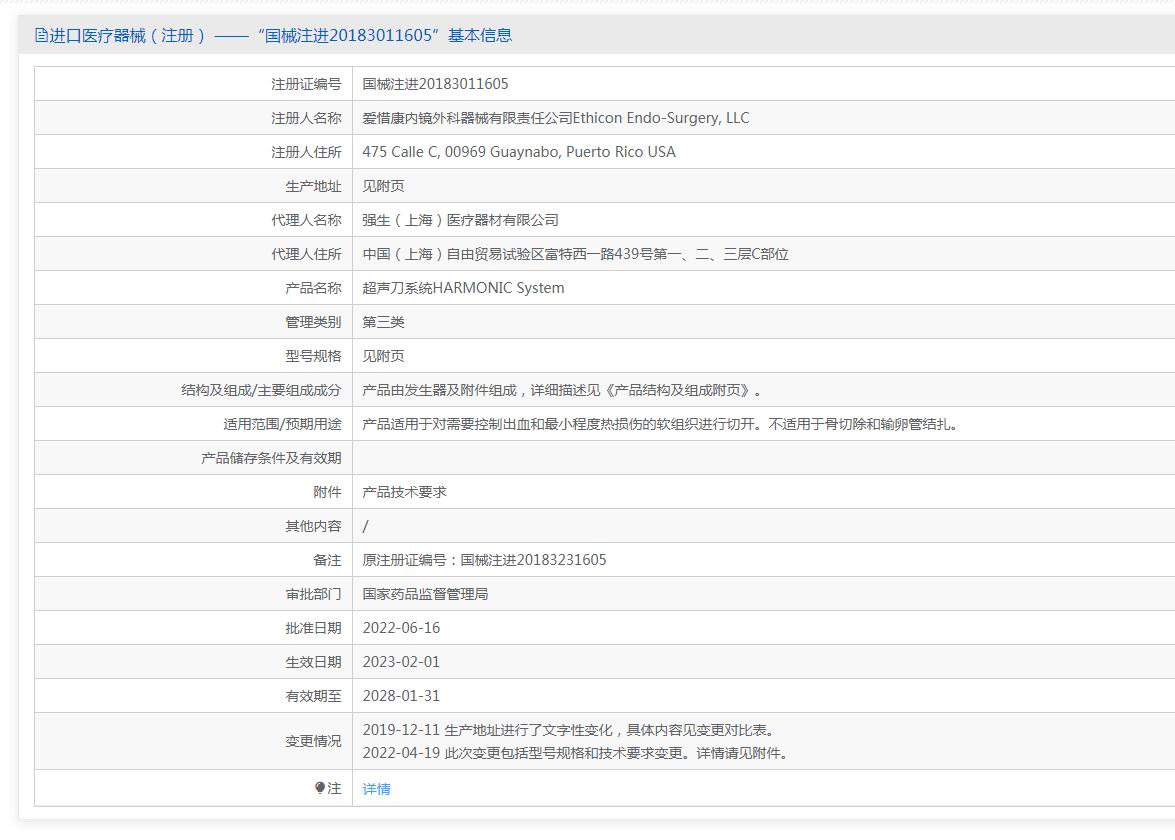Click the 变更情况 label
This screenshot has height=840, width=1175.
[313, 741]
